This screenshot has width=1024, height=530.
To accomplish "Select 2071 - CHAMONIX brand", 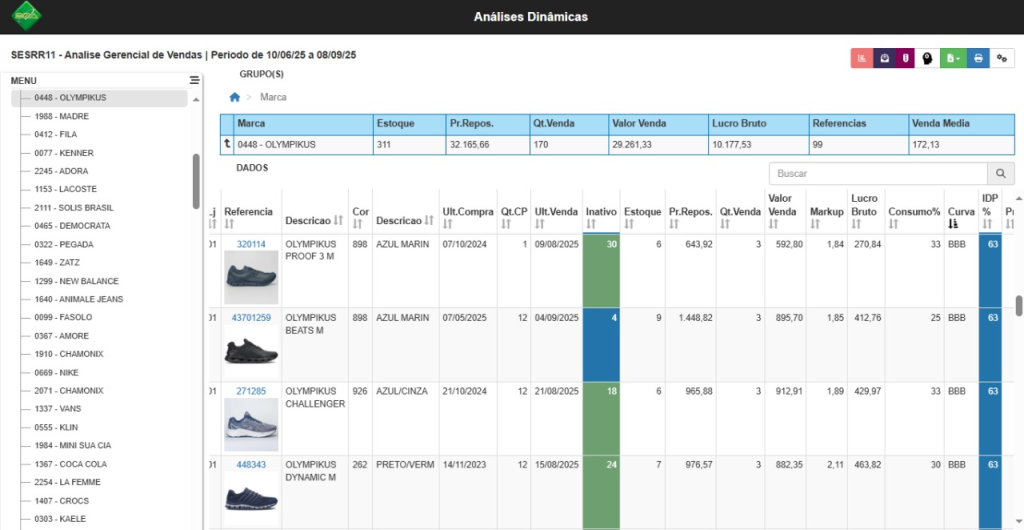I will click(x=69, y=391).
